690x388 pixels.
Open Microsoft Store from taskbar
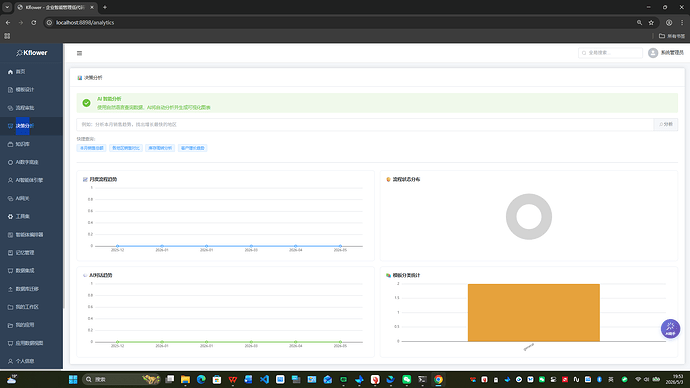[217, 379]
